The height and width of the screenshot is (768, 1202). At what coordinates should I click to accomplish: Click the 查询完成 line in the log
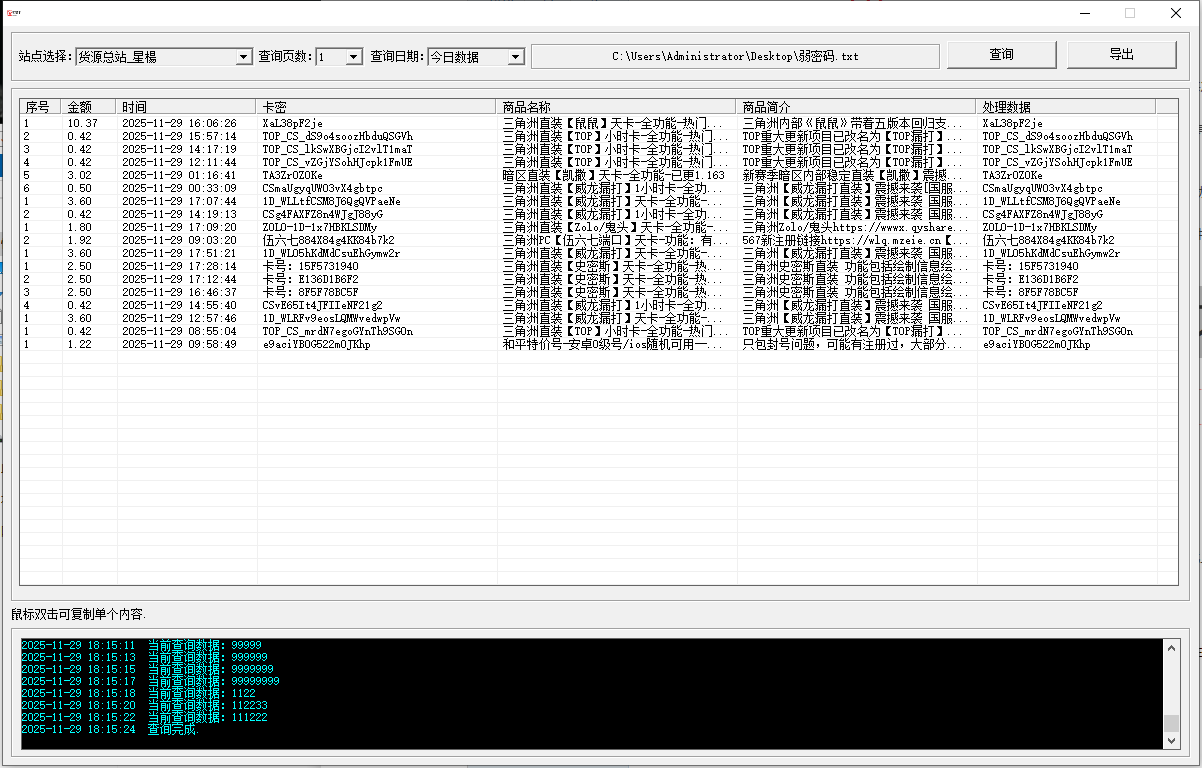172,730
